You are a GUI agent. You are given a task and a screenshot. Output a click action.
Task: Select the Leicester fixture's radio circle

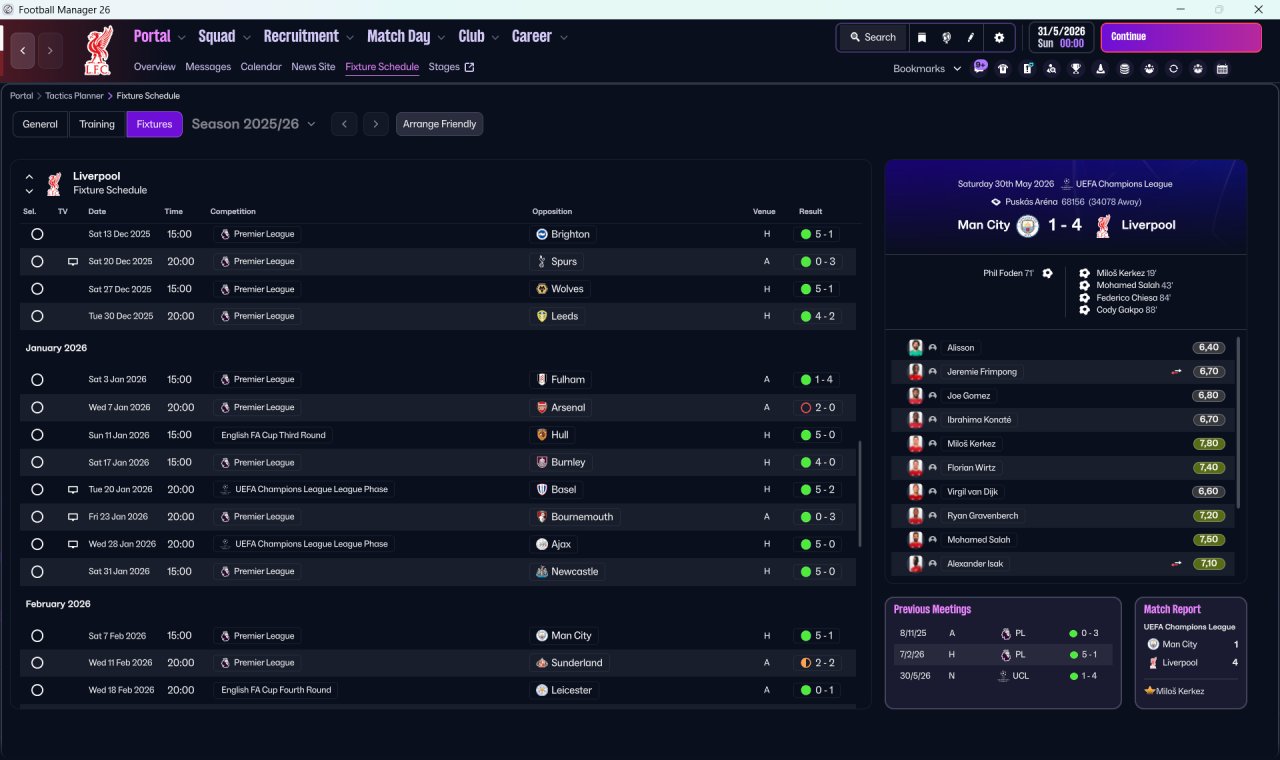click(x=37, y=690)
